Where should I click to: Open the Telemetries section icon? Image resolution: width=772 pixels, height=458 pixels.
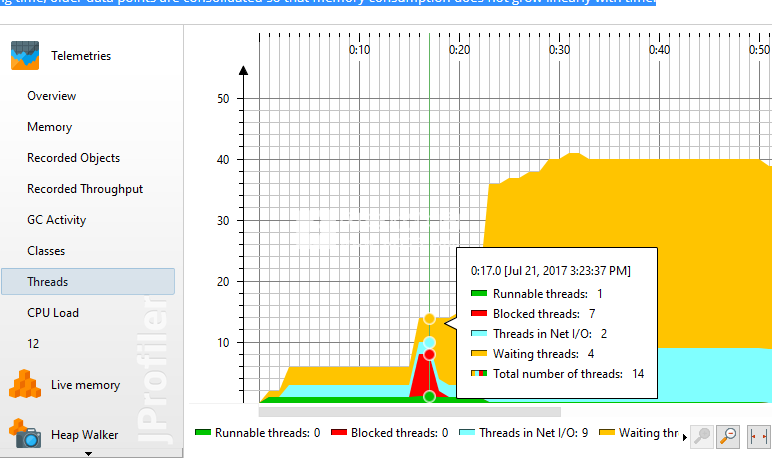pyautogui.click(x=25, y=56)
